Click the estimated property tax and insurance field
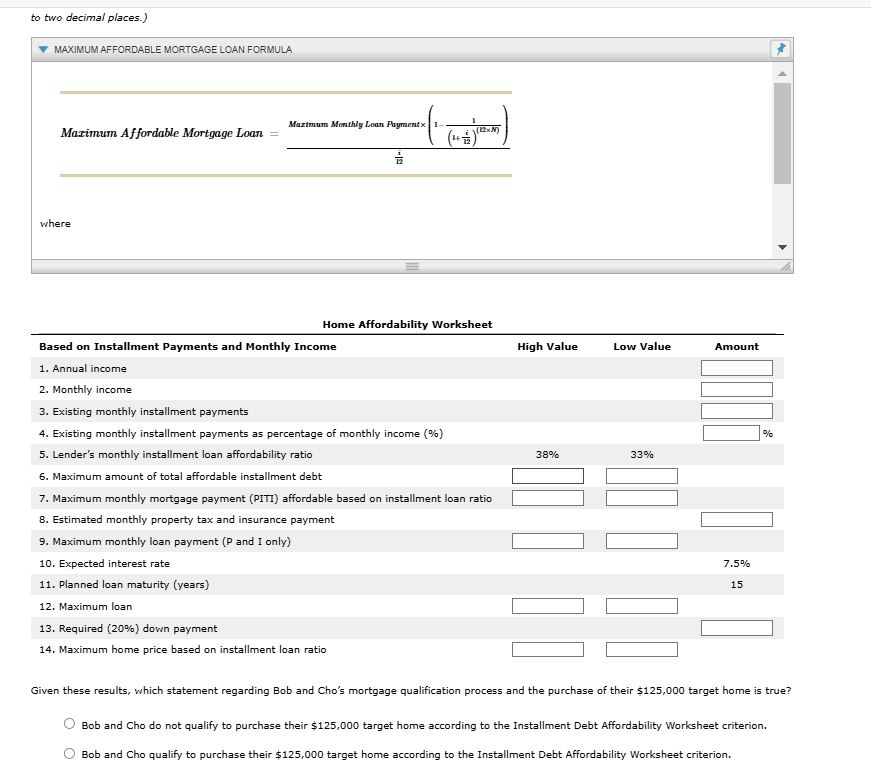The width and height of the screenshot is (871, 776). tap(737, 519)
